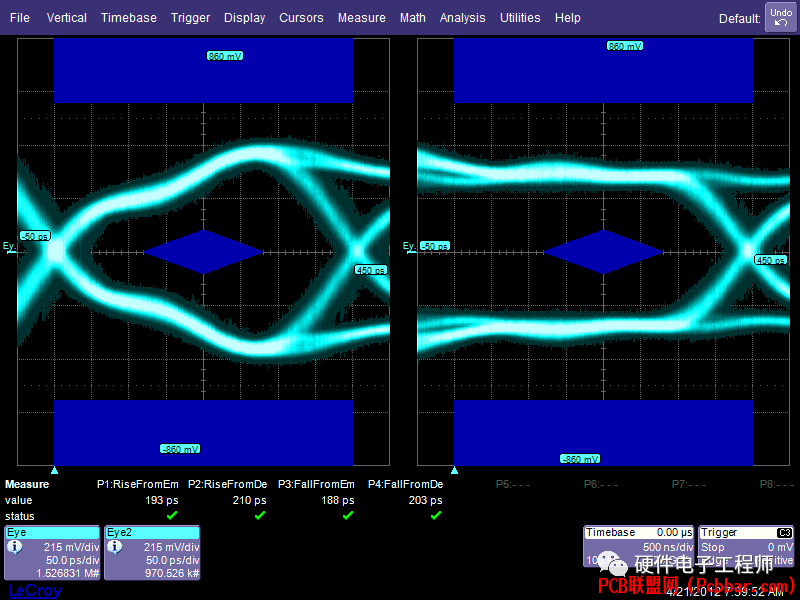Click the right grid Ey trace label
Image resolution: width=800 pixels, height=600 pixels.
coord(409,246)
